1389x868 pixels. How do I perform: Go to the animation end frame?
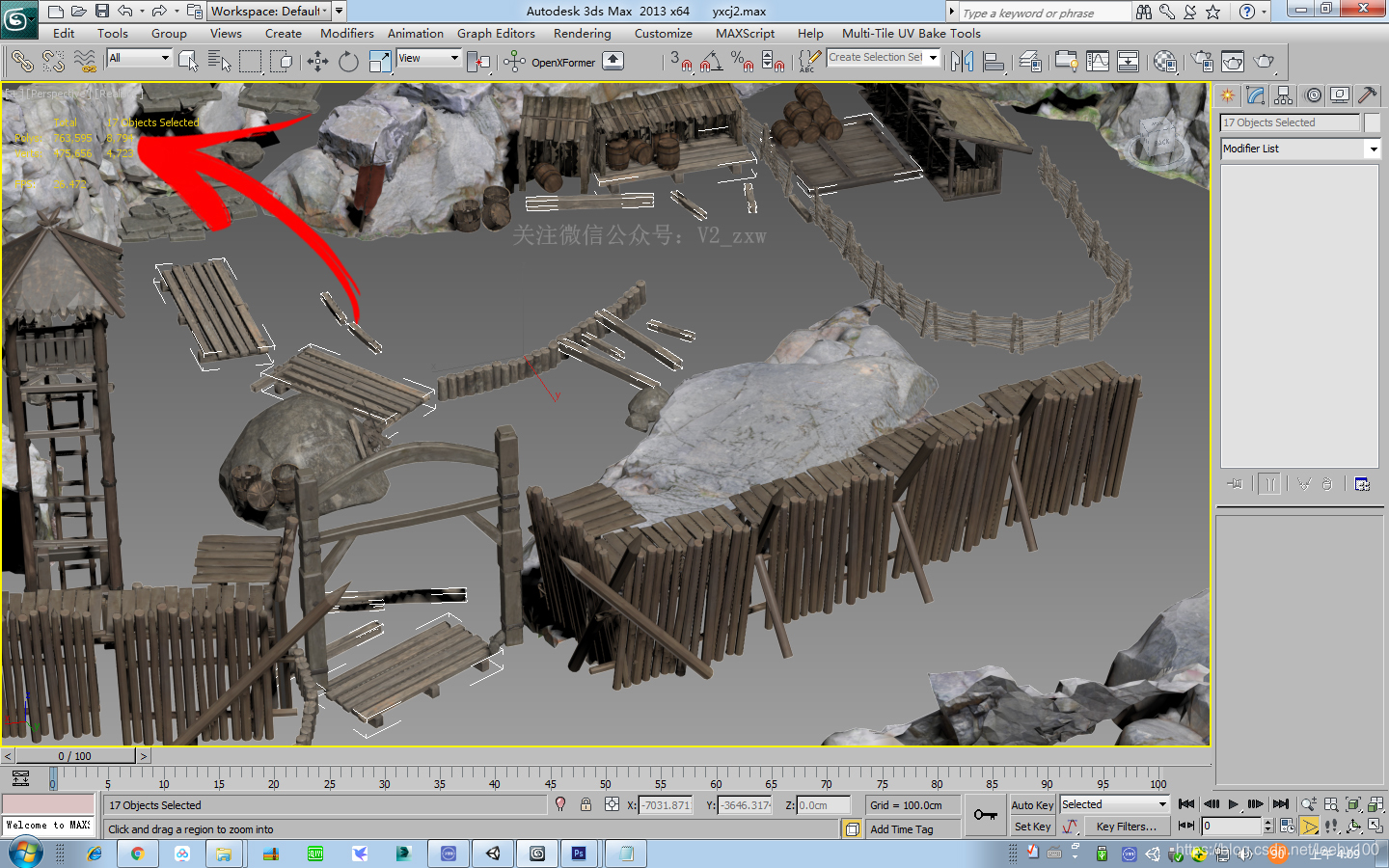tap(1280, 804)
